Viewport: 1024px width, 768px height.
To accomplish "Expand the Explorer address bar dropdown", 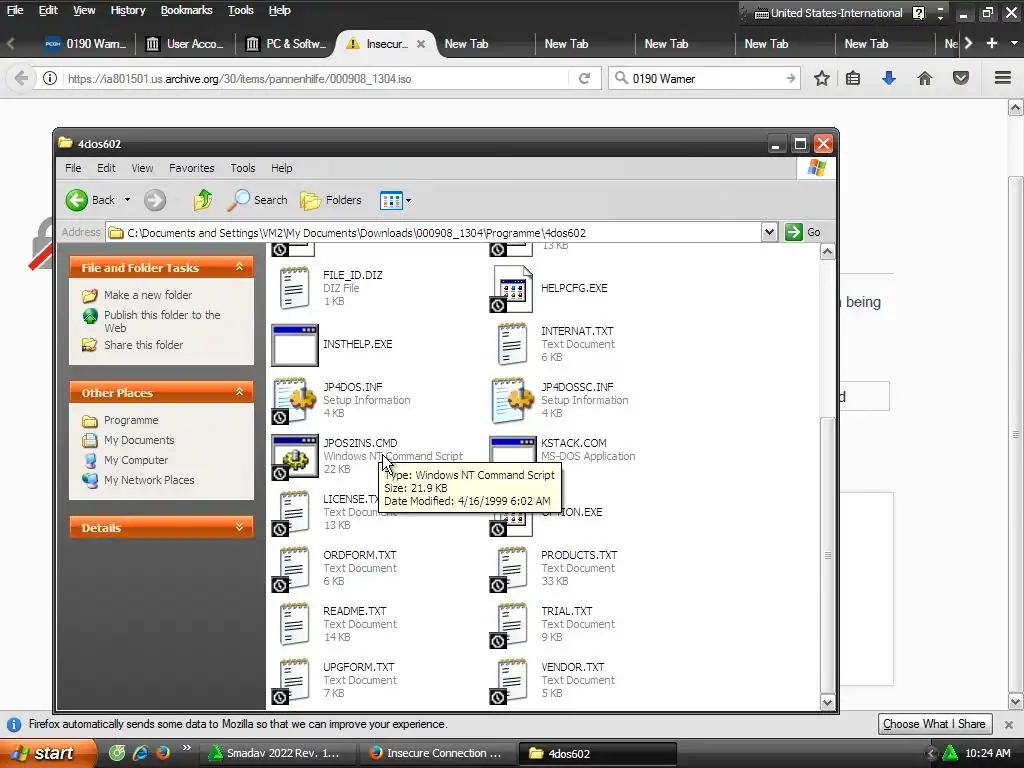I will pos(769,232).
